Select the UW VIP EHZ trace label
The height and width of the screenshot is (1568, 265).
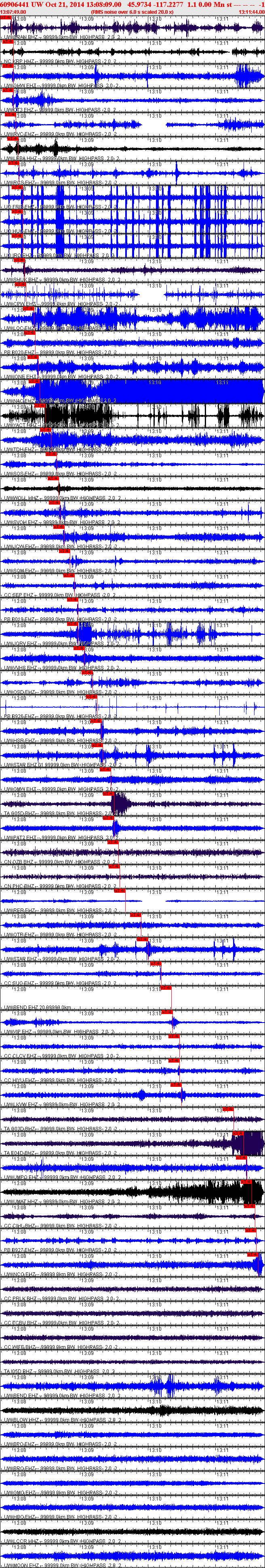pos(59,1032)
